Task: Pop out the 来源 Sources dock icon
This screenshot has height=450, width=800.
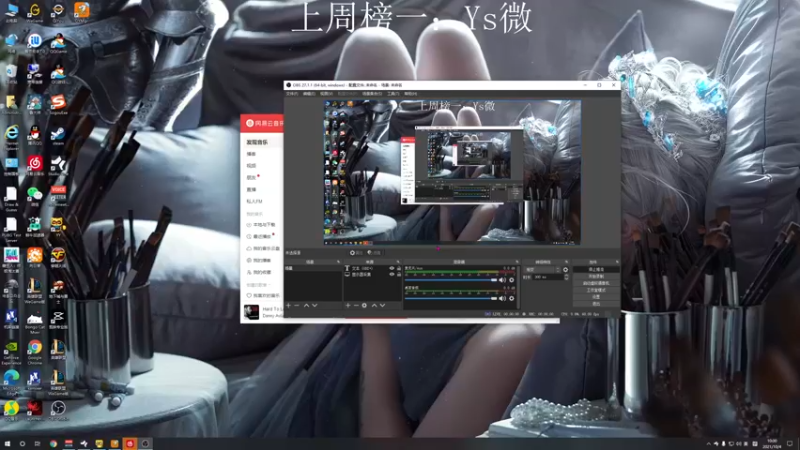Action: coord(398,261)
